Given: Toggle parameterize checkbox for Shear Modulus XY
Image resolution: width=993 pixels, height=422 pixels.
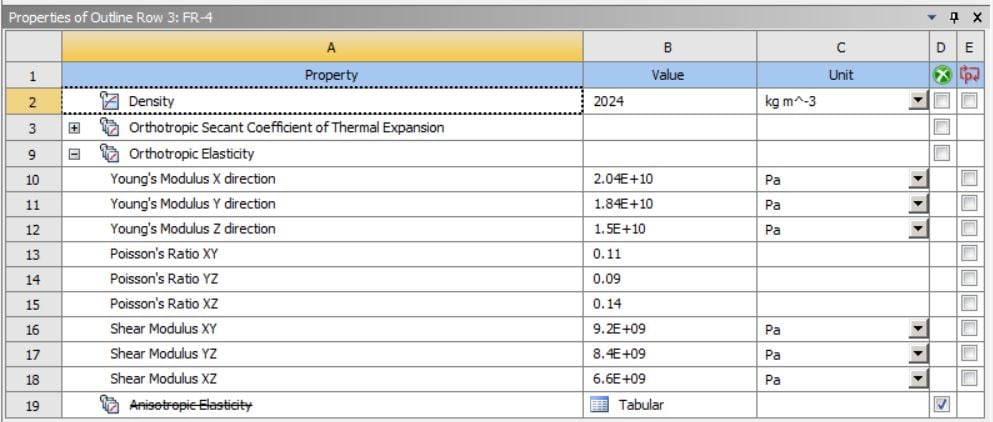Looking at the screenshot, I should click(968, 328).
